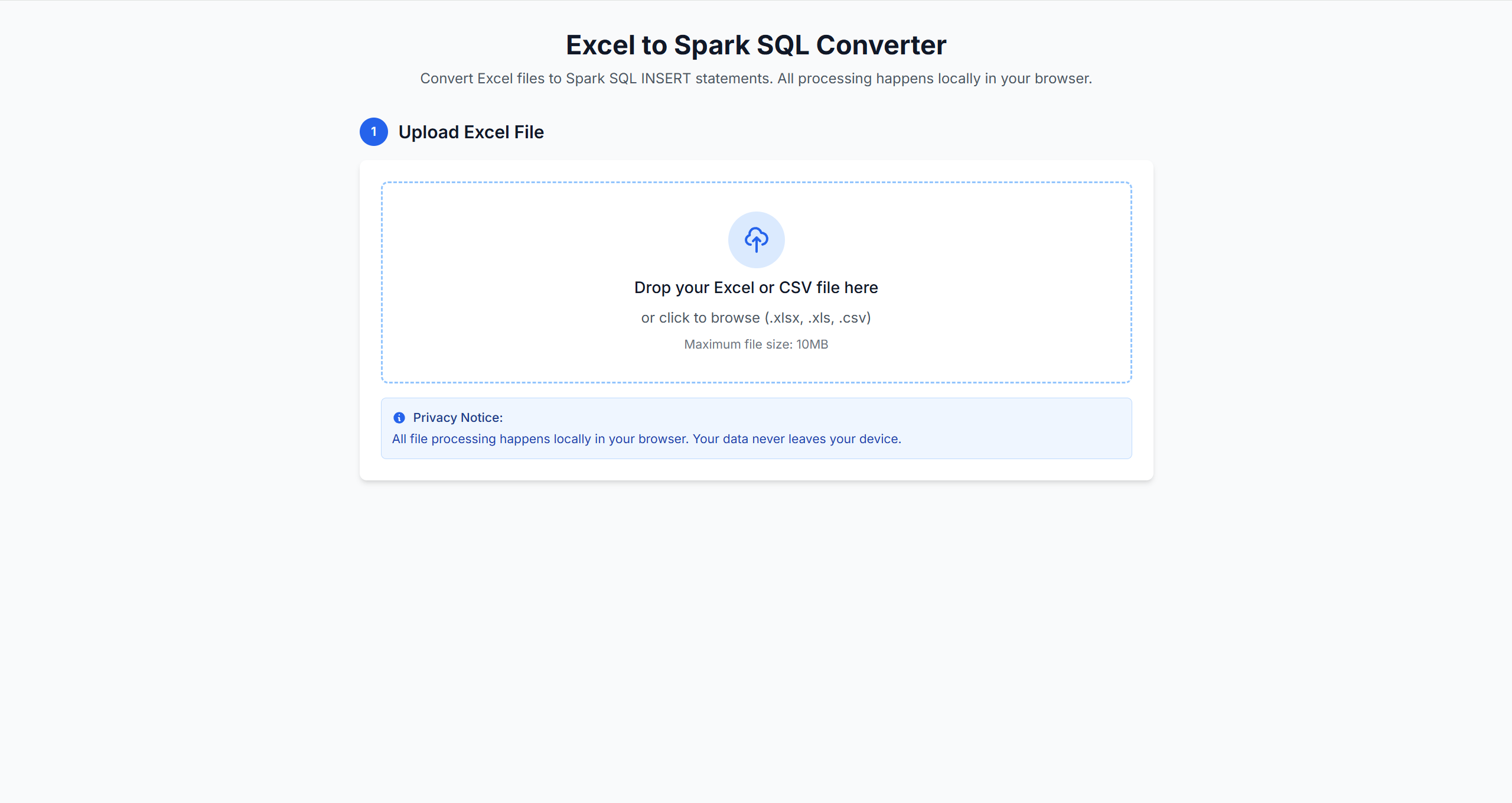The width and height of the screenshot is (1512, 803).
Task: Click the step 1 number badge
Action: pos(374,132)
